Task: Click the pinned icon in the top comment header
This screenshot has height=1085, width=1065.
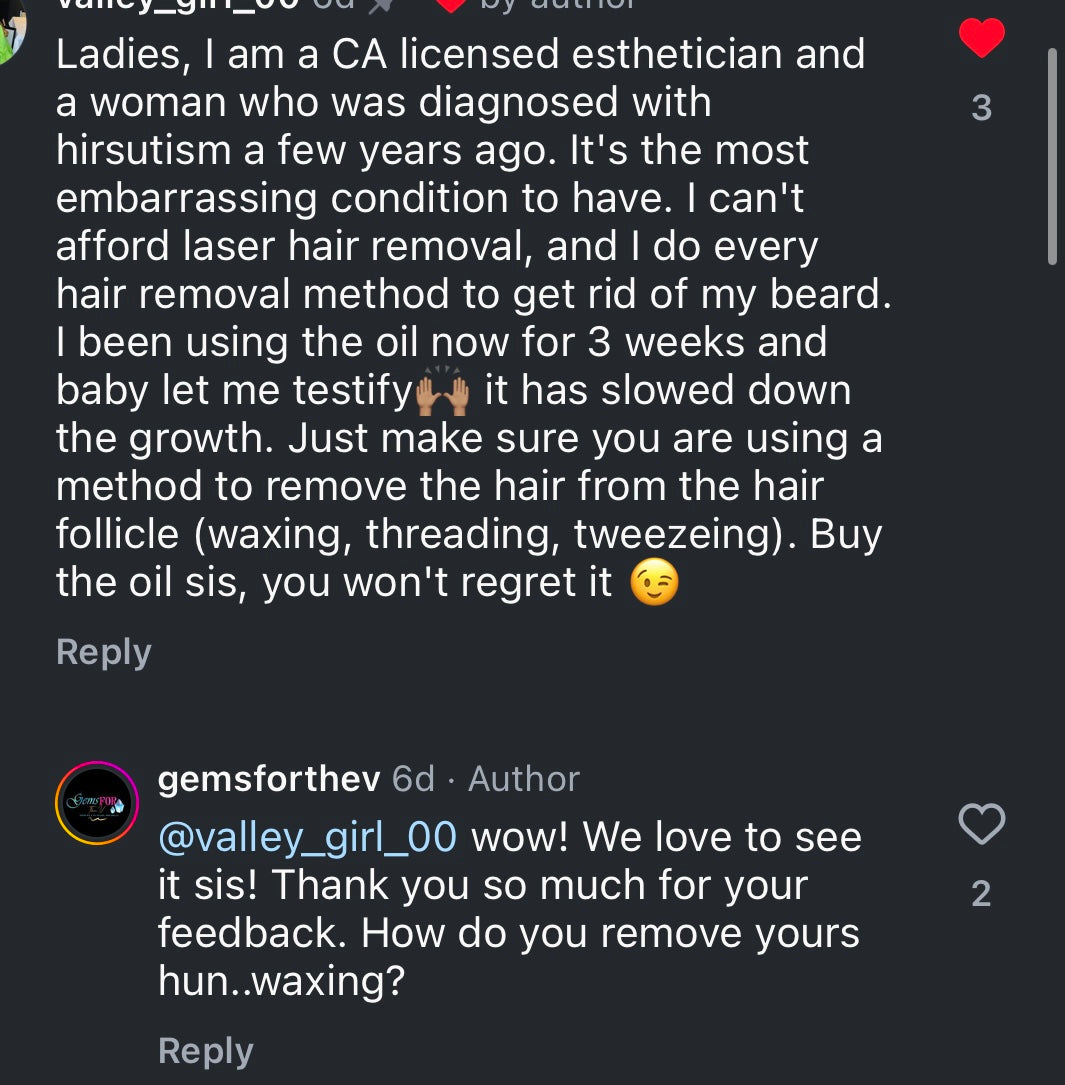Action: 379,4
